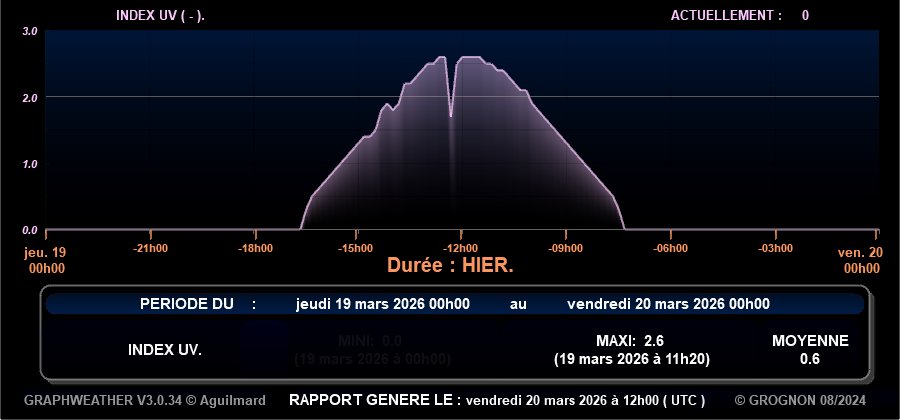Screen dimensions: 900x420
Task: Click the 3.0 label on the vertical axis
Action: [30, 32]
